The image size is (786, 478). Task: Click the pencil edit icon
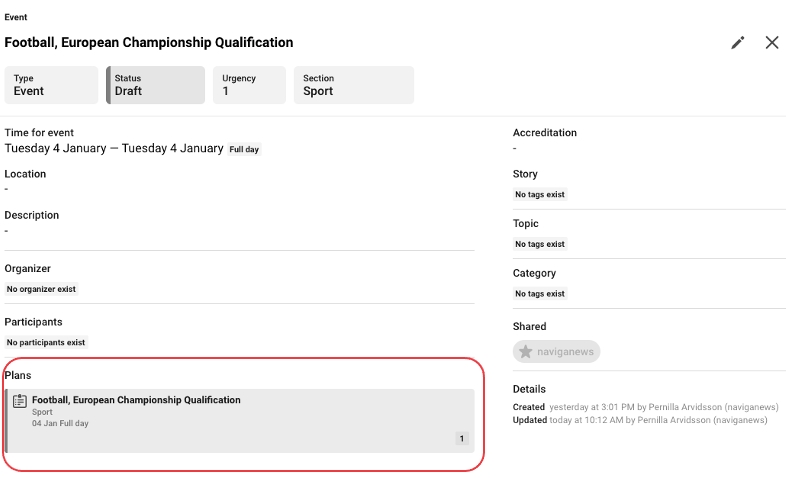pos(738,42)
